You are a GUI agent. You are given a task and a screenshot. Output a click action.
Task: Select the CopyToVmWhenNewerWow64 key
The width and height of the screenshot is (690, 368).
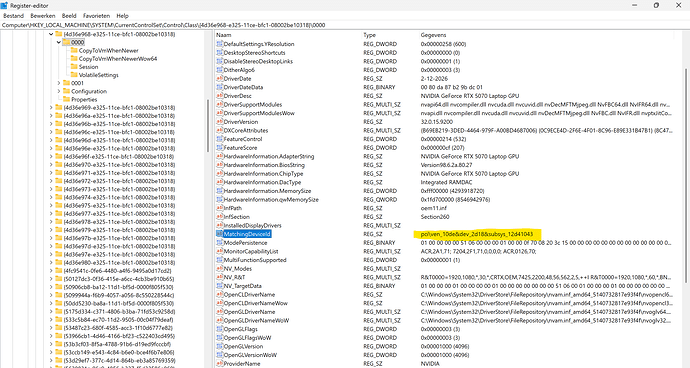tap(117, 59)
